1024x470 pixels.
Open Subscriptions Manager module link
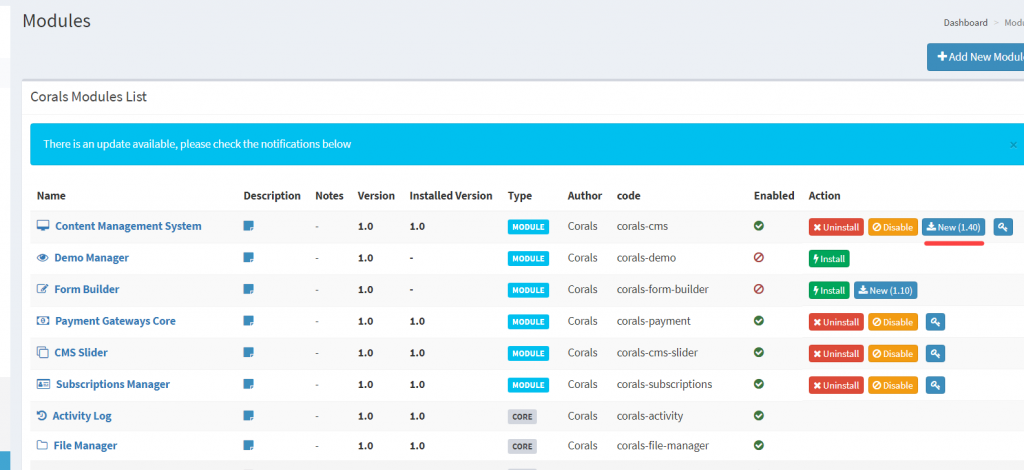[113, 384]
